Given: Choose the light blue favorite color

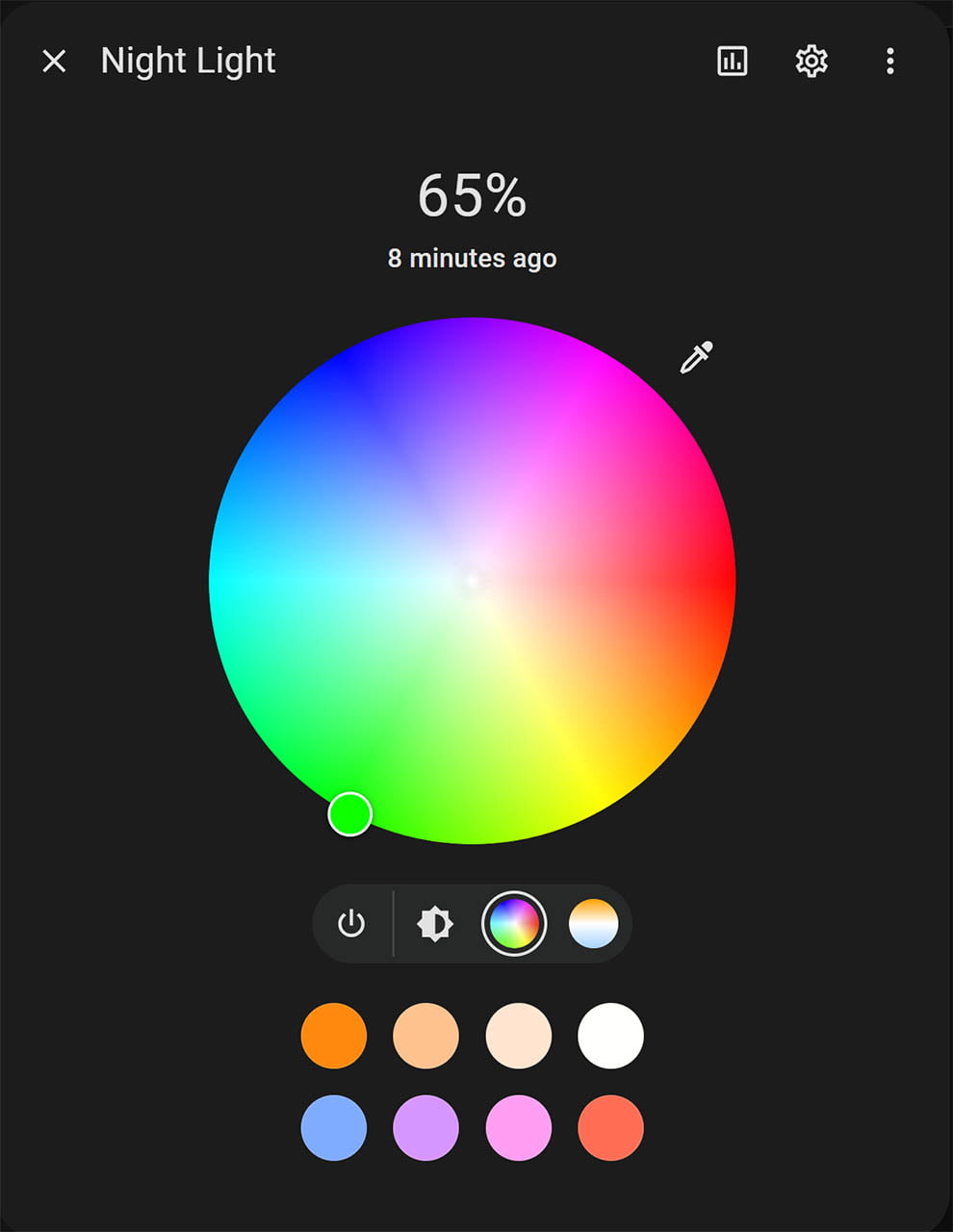Looking at the screenshot, I should pos(334,1128).
